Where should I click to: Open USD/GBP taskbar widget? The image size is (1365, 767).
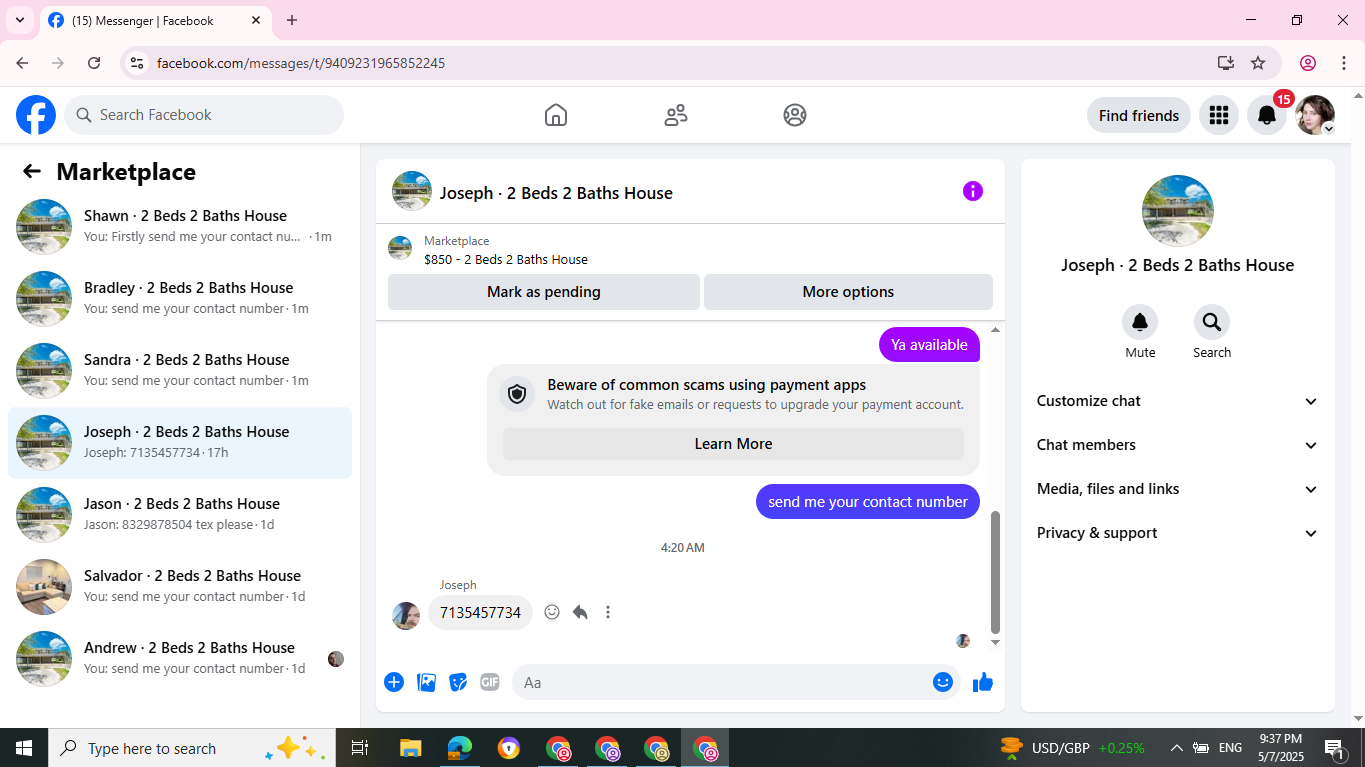(1072, 748)
